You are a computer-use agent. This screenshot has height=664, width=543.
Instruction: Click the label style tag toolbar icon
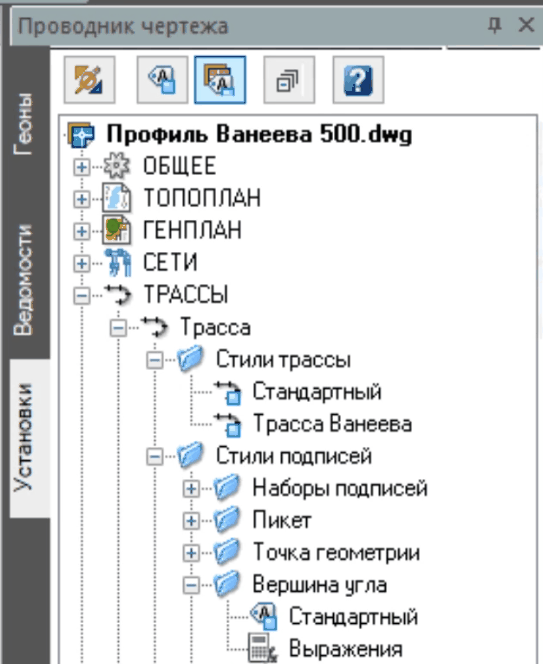[162, 80]
